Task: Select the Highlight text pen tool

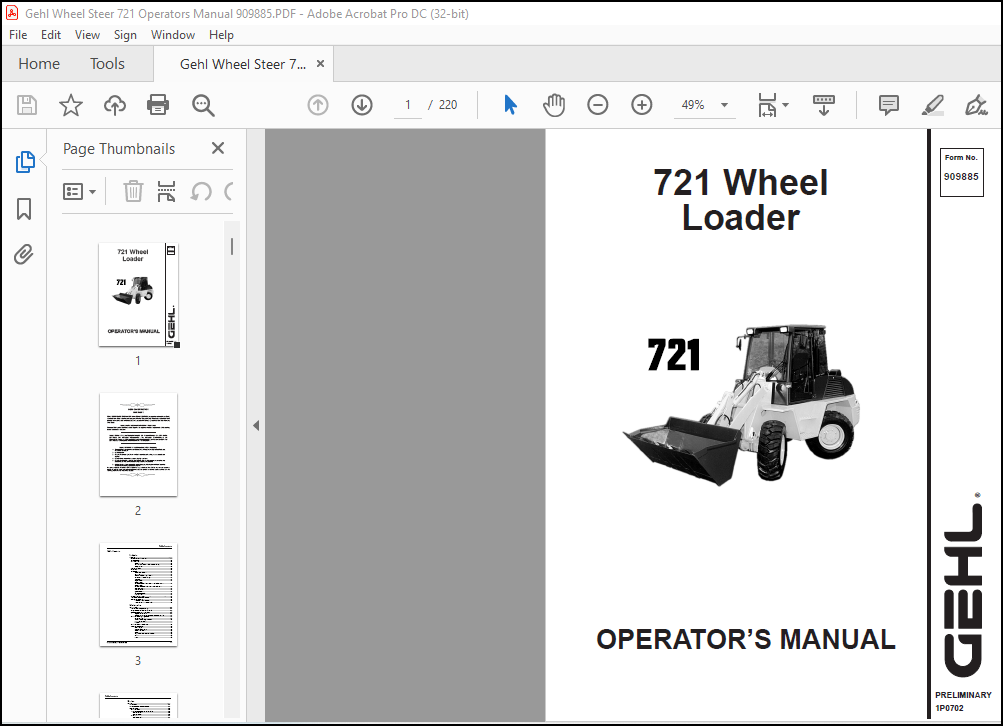Action: coord(933,105)
